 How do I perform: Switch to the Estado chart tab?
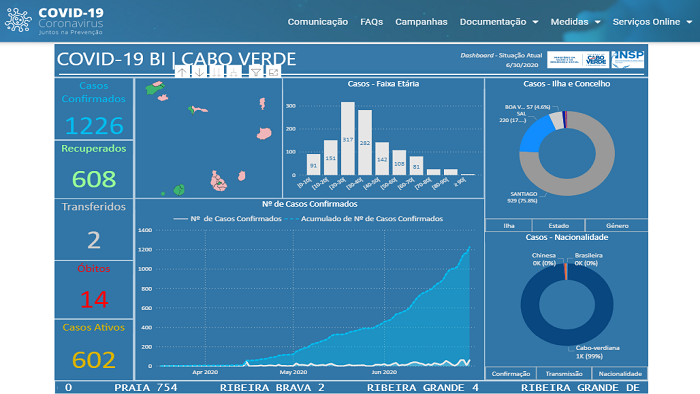pyautogui.click(x=558, y=225)
